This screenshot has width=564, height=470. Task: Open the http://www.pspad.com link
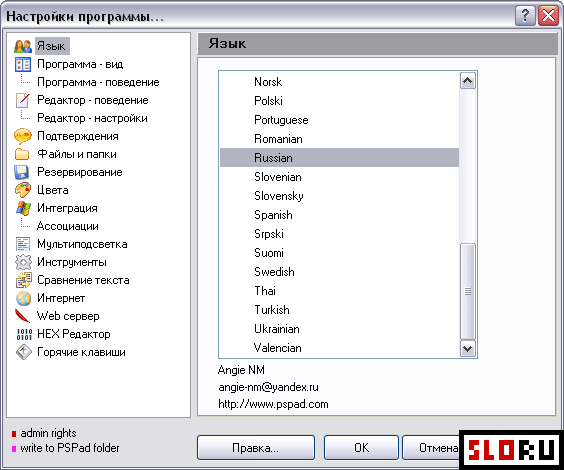(x=273, y=404)
